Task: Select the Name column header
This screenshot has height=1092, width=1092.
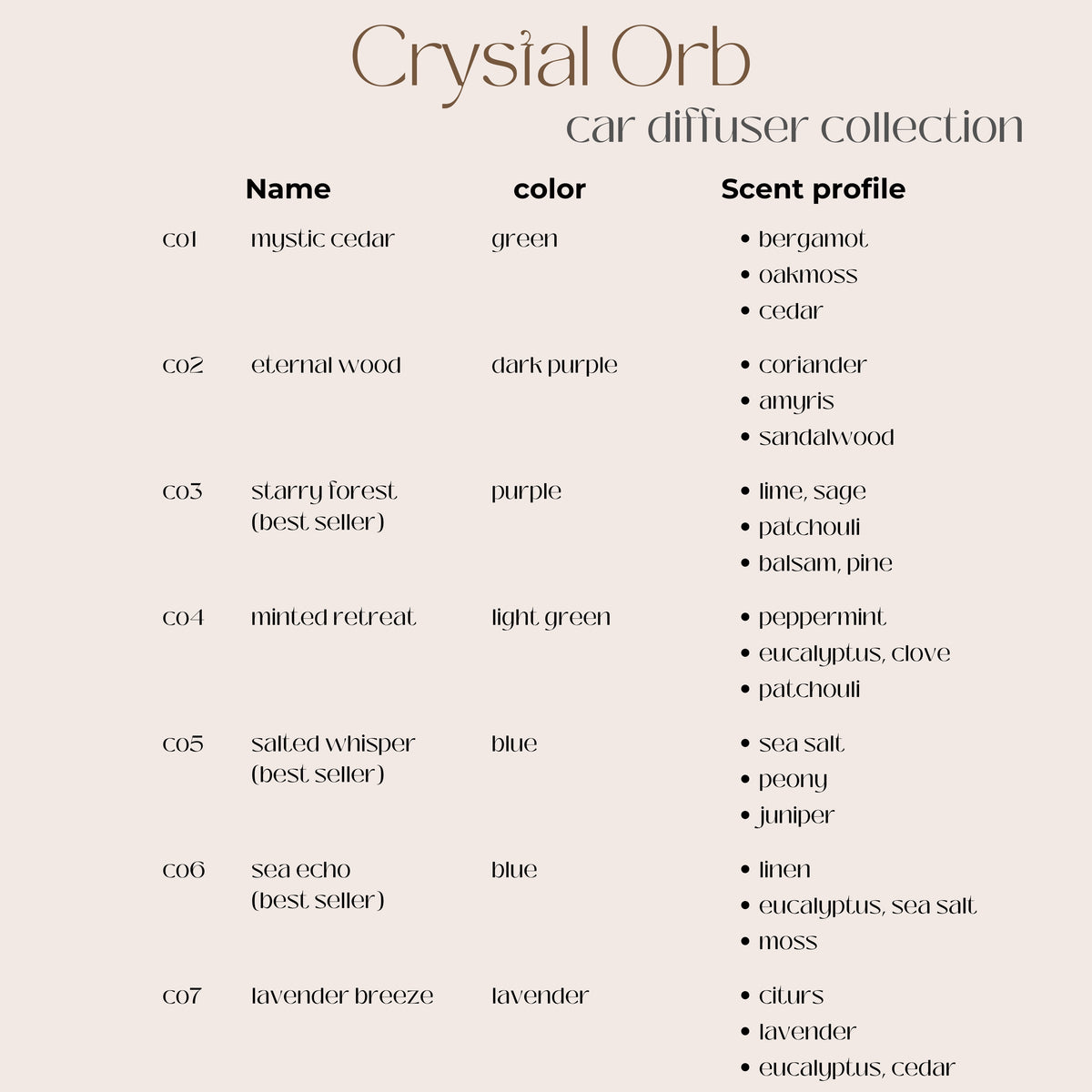Action: pyautogui.click(x=288, y=189)
